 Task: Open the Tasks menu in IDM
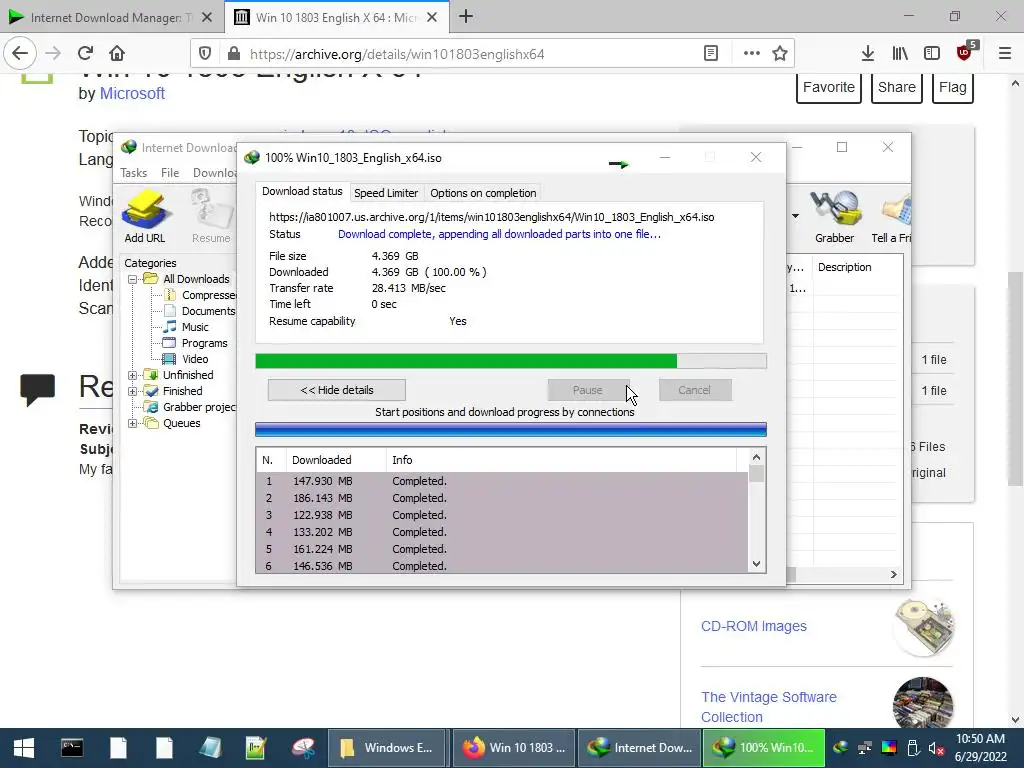133,172
